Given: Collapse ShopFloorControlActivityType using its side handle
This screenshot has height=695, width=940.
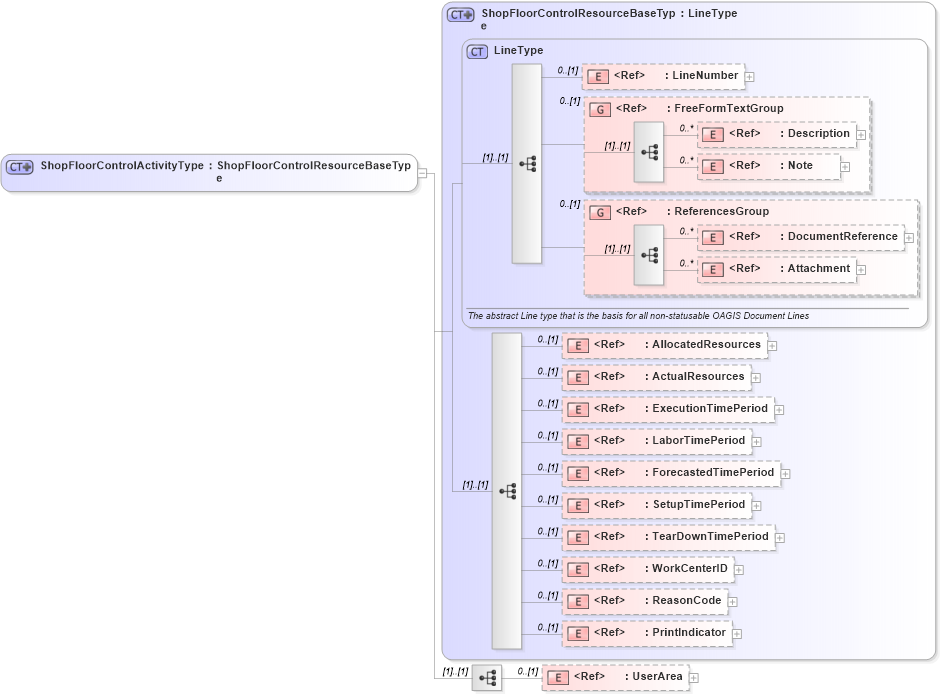Looking at the screenshot, I should (x=423, y=172).
